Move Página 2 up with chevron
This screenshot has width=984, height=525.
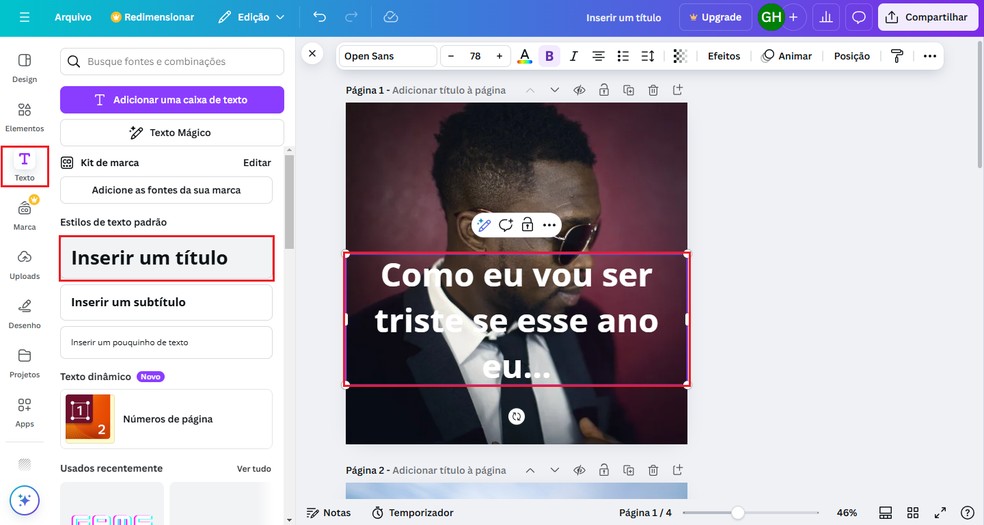[x=530, y=470]
